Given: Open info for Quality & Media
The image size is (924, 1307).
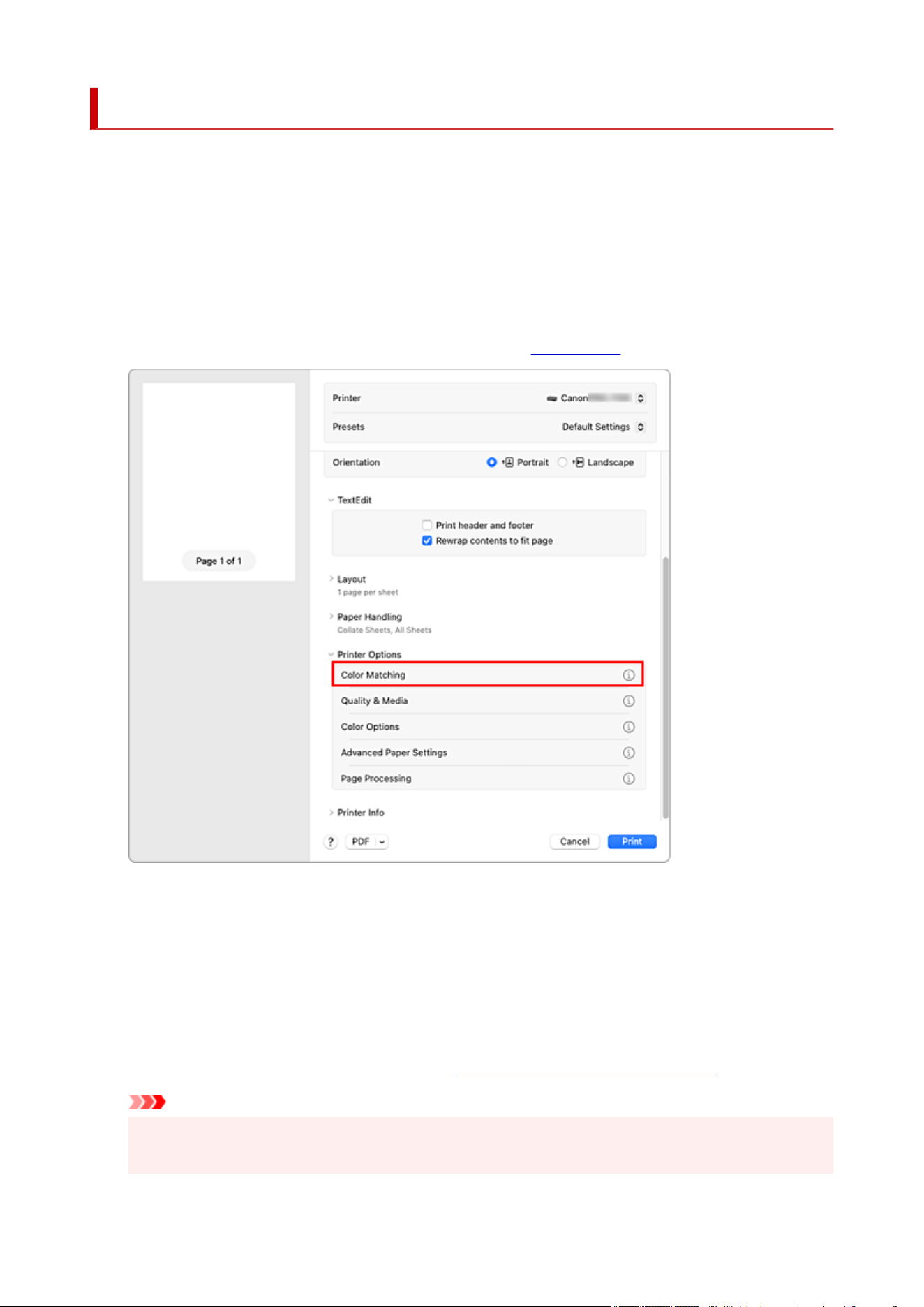Looking at the screenshot, I should (x=628, y=701).
